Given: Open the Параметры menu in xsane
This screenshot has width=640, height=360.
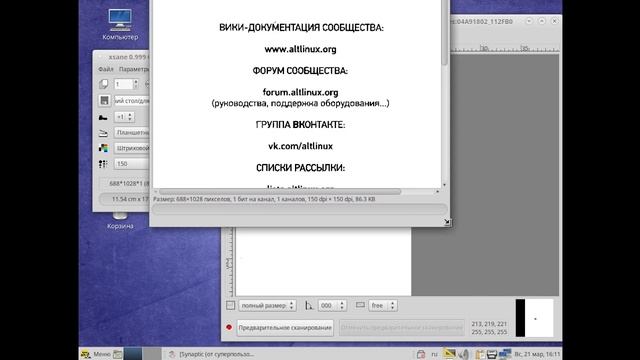Looking at the screenshot, I should pyautogui.click(x=134, y=69).
